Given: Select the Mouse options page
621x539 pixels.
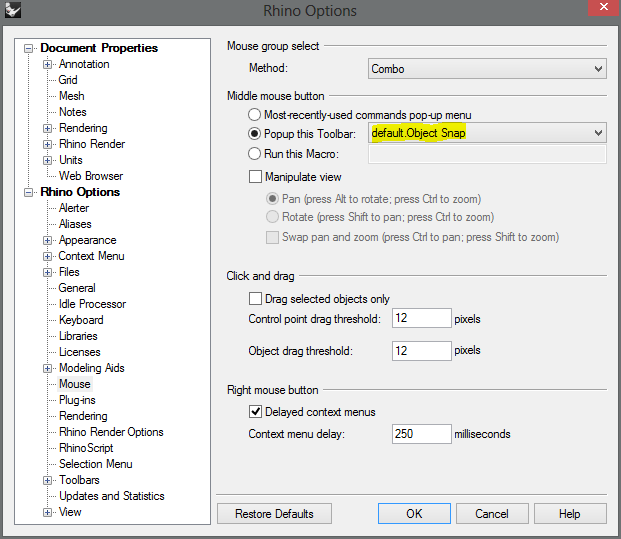Looking at the screenshot, I should 75,384.
